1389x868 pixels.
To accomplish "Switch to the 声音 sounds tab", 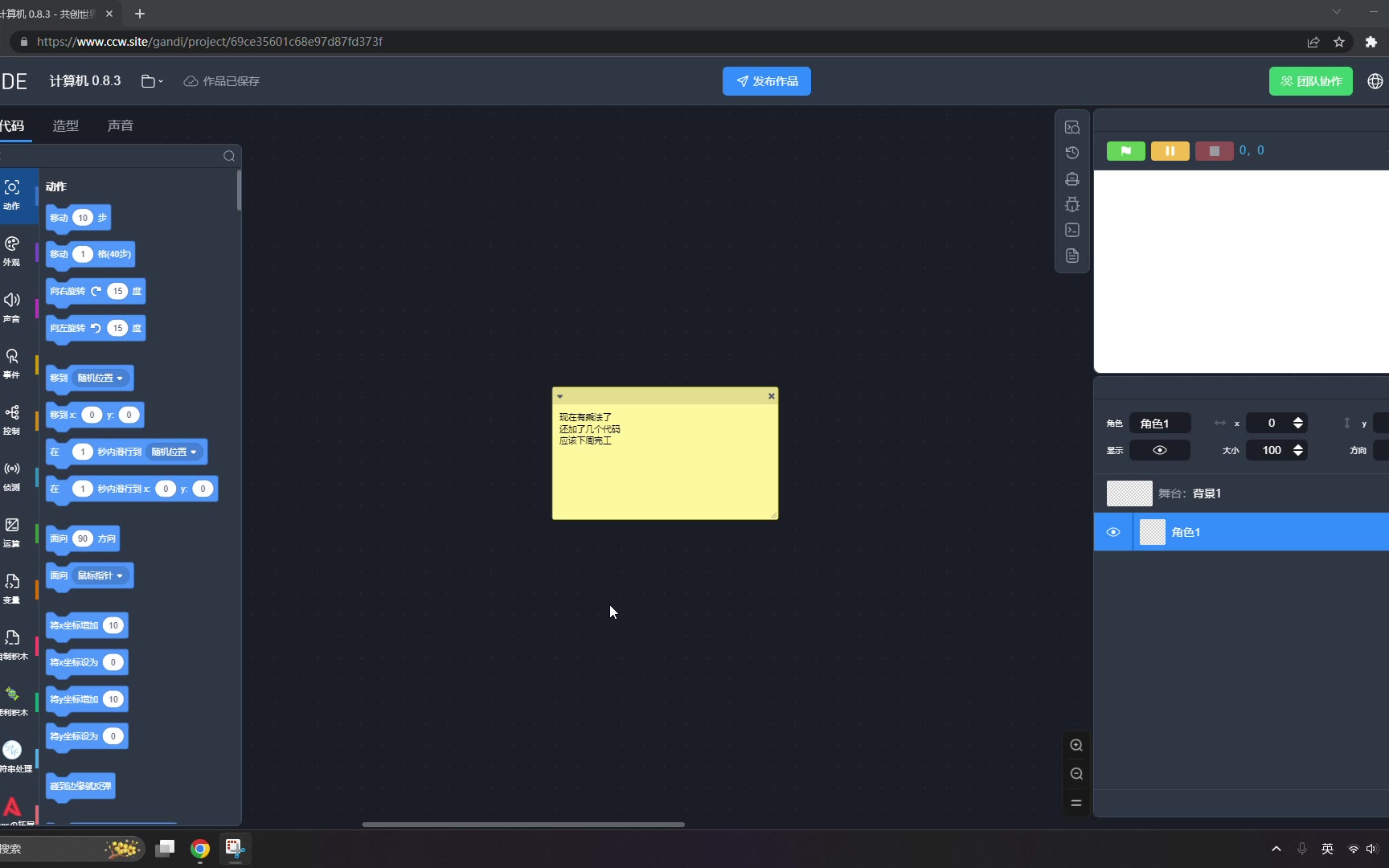I will tap(121, 125).
